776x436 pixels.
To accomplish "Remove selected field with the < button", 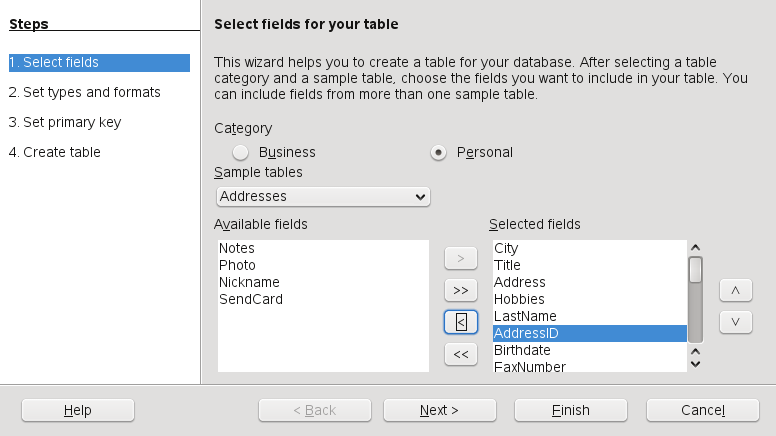I will point(460,322).
